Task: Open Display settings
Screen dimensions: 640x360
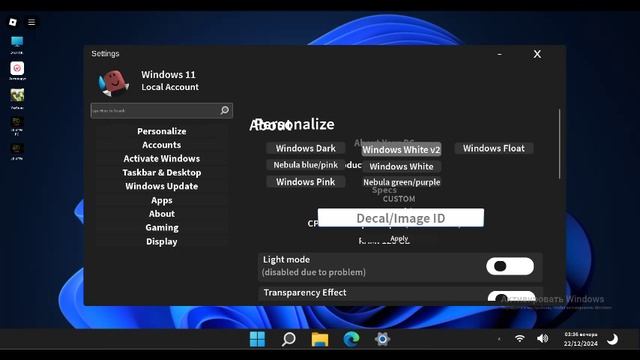Action: tap(162, 241)
